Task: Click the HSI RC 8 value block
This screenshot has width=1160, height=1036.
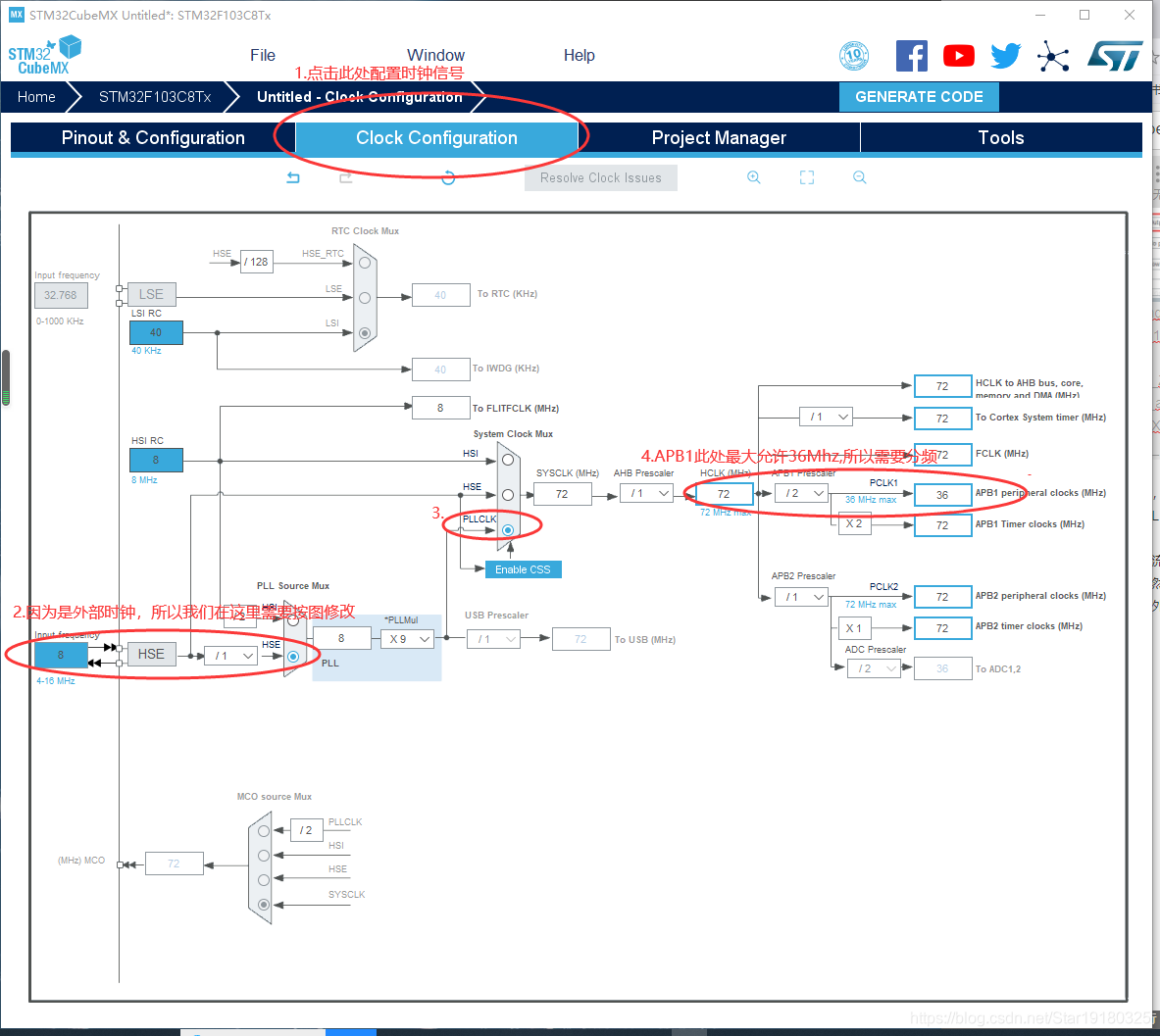Action: click(x=156, y=460)
